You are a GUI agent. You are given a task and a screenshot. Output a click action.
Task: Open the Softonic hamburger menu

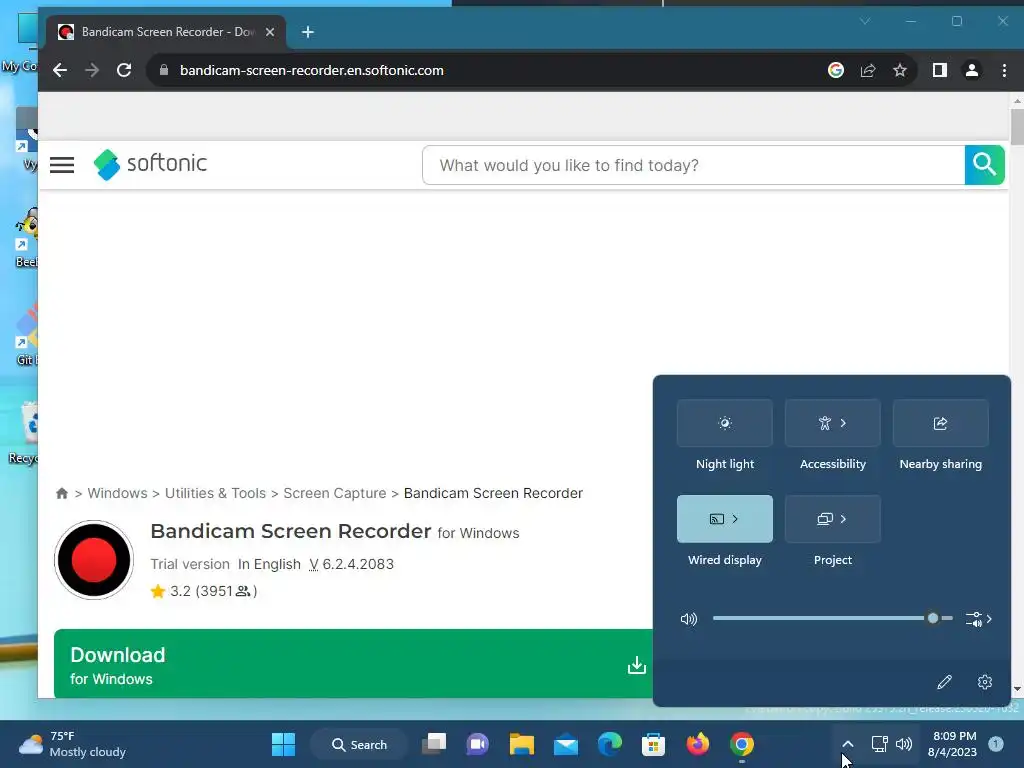[x=62, y=165]
